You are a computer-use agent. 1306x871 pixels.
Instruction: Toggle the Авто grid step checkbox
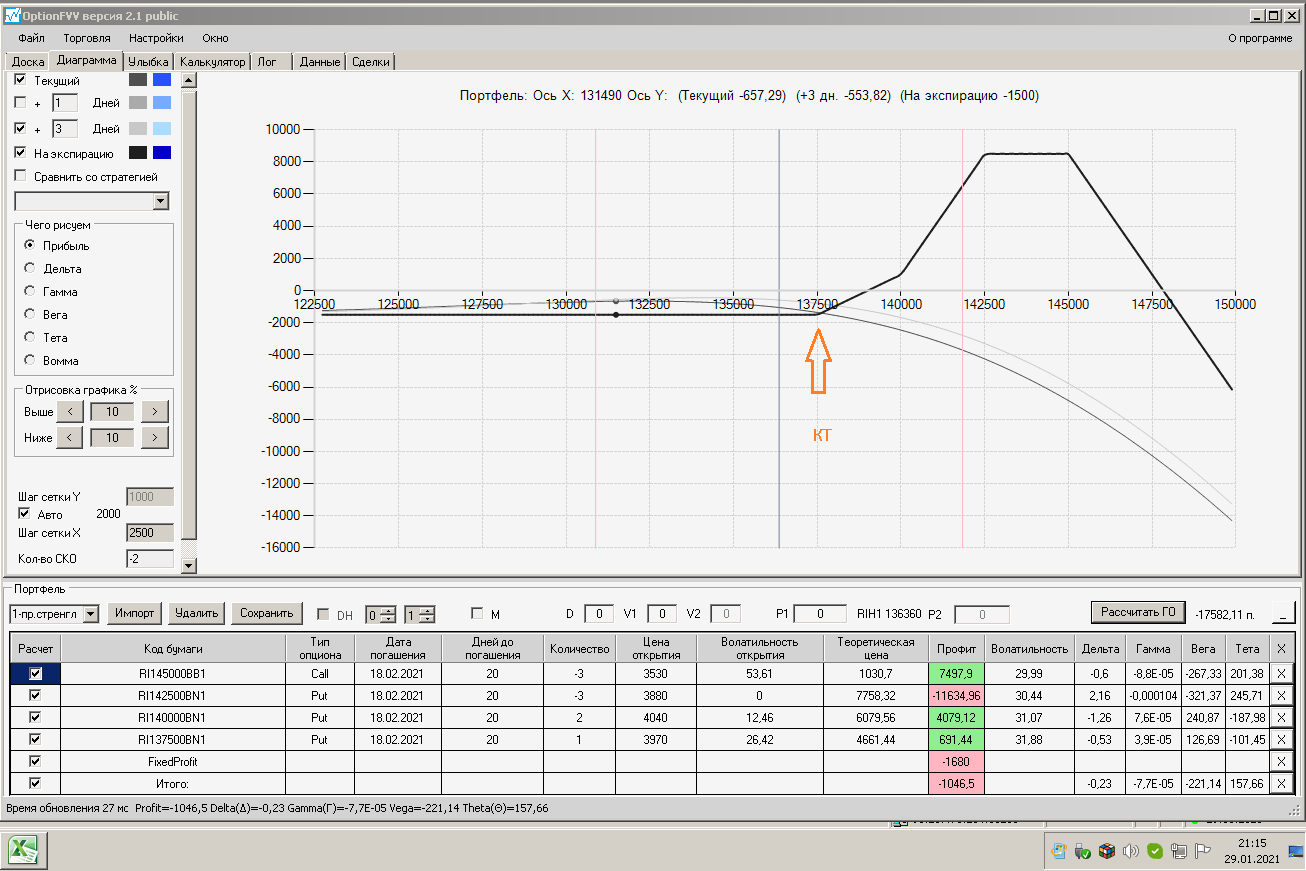tap(25, 514)
